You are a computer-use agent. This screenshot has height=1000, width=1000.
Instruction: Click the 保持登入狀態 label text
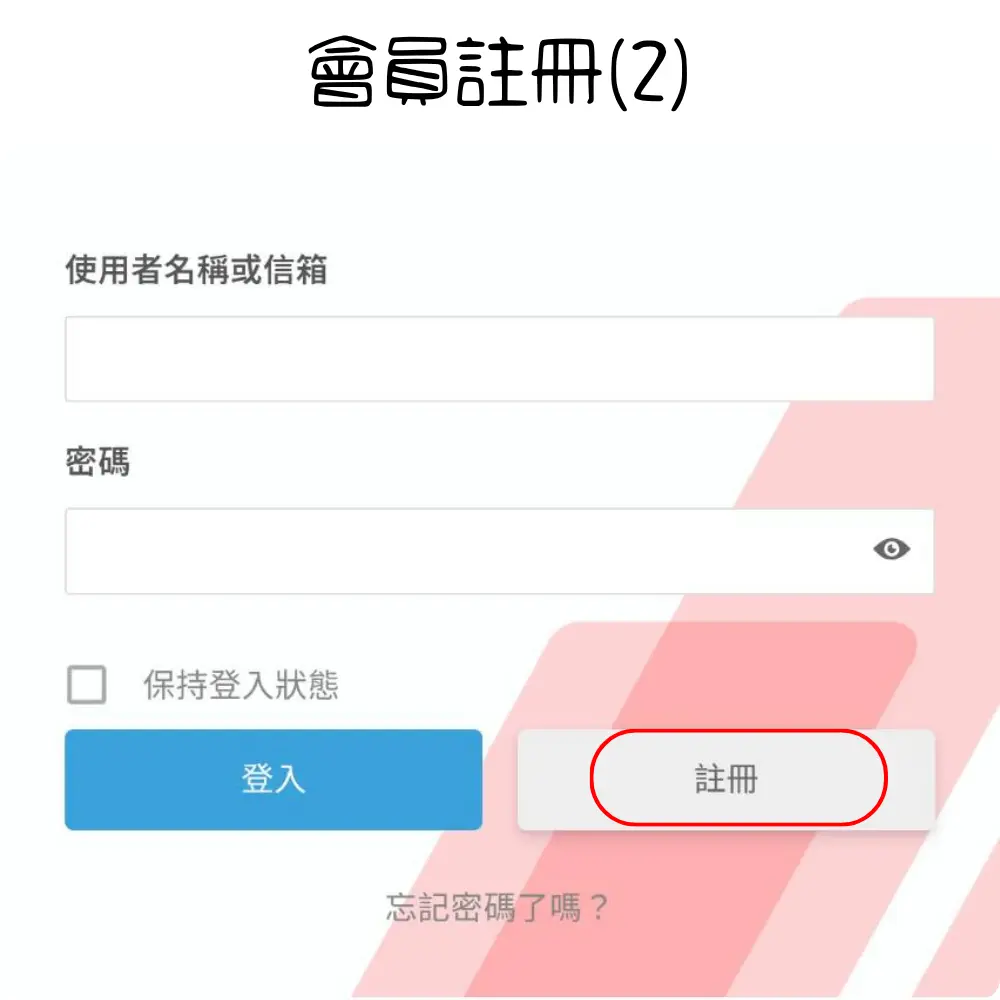coord(241,686)
